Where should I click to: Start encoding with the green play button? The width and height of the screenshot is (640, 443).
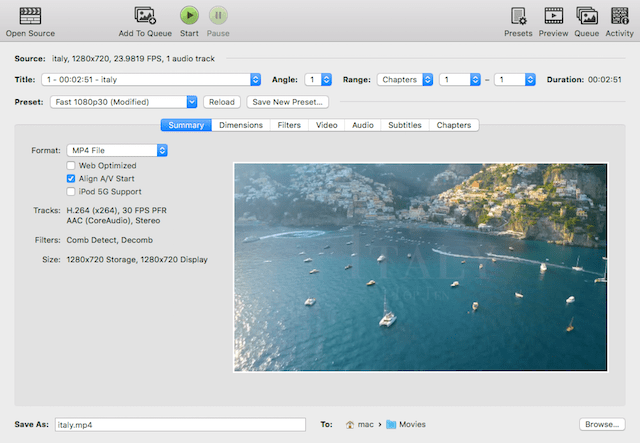coord(189,16)
